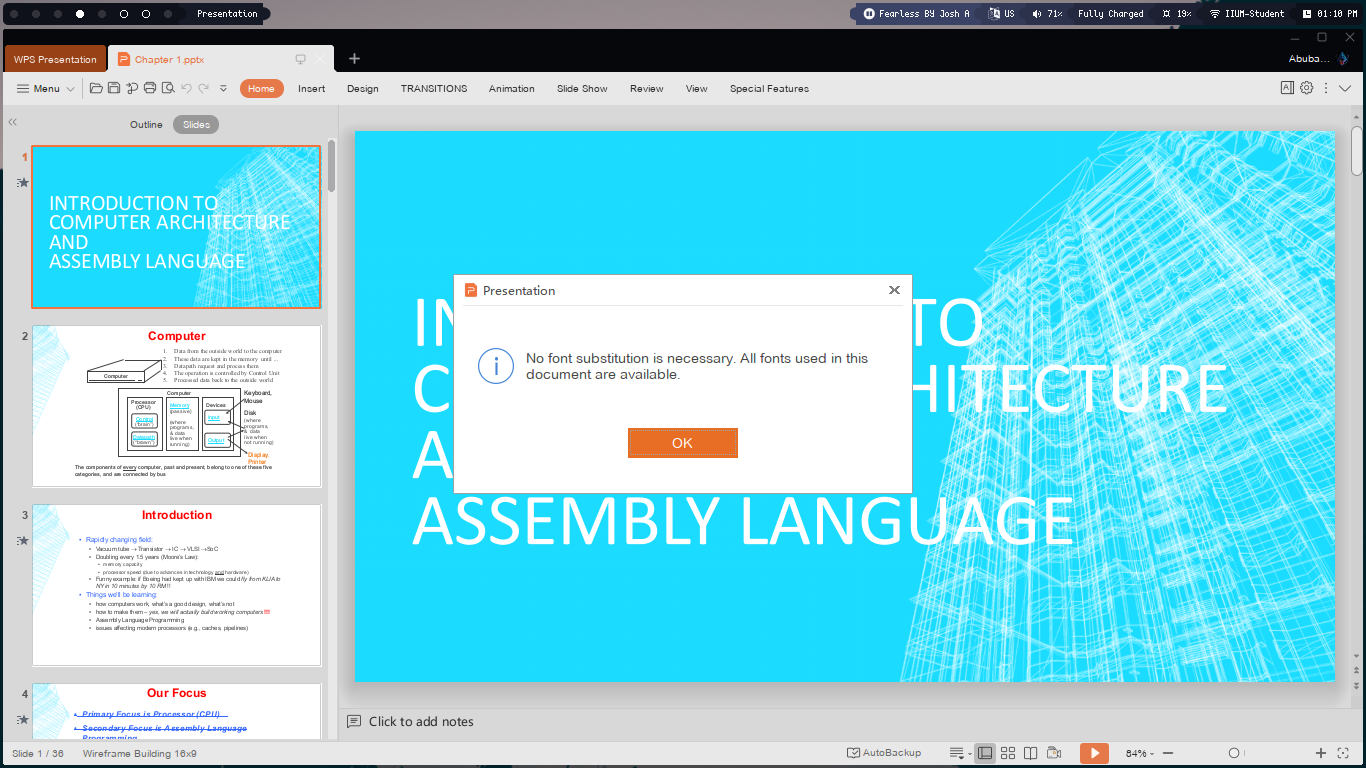1366x768 pixels.
Task: Click AutoBackup in the status bar
Action: (884, 753)
